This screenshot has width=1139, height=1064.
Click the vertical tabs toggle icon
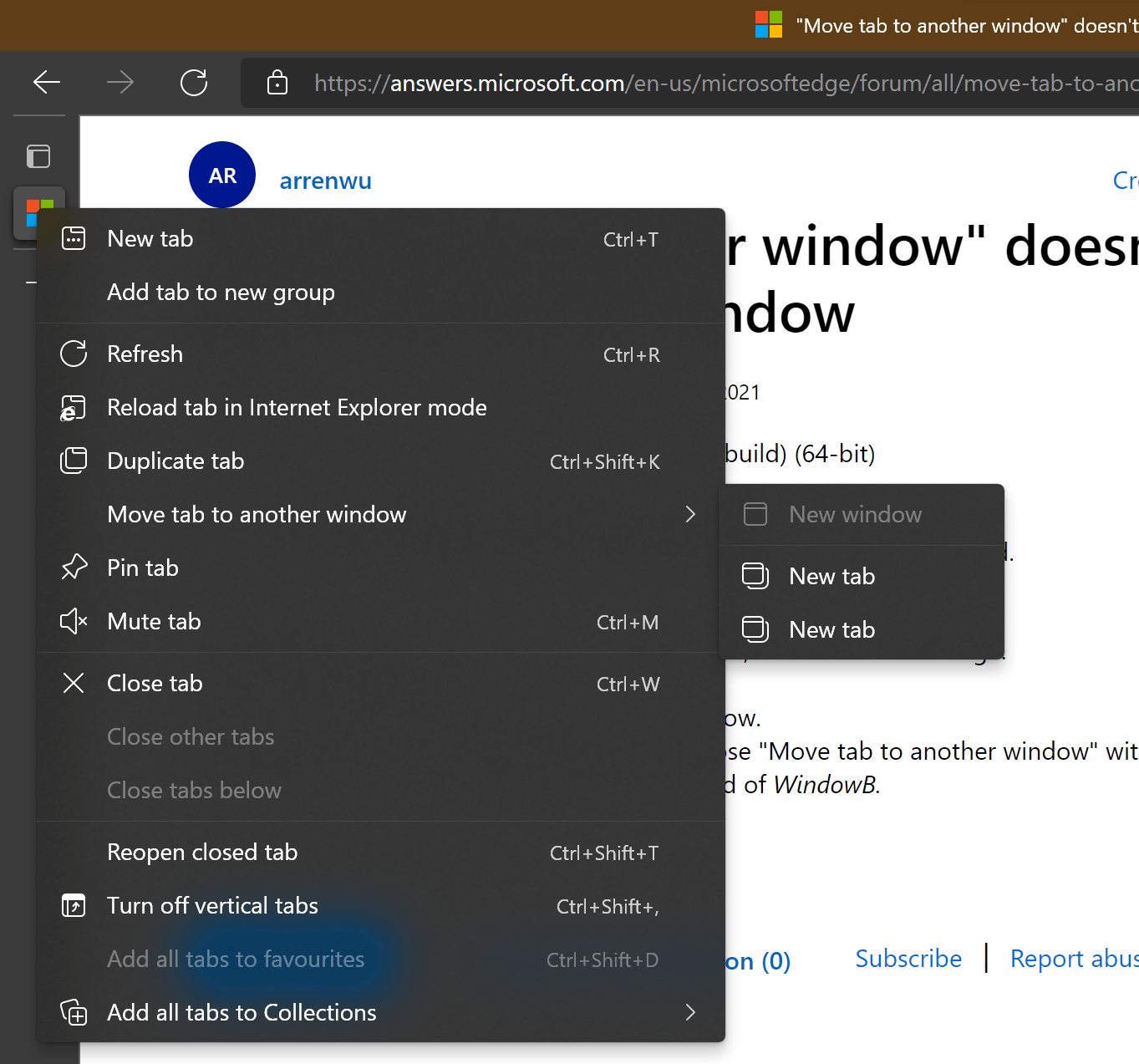[74, 905]
